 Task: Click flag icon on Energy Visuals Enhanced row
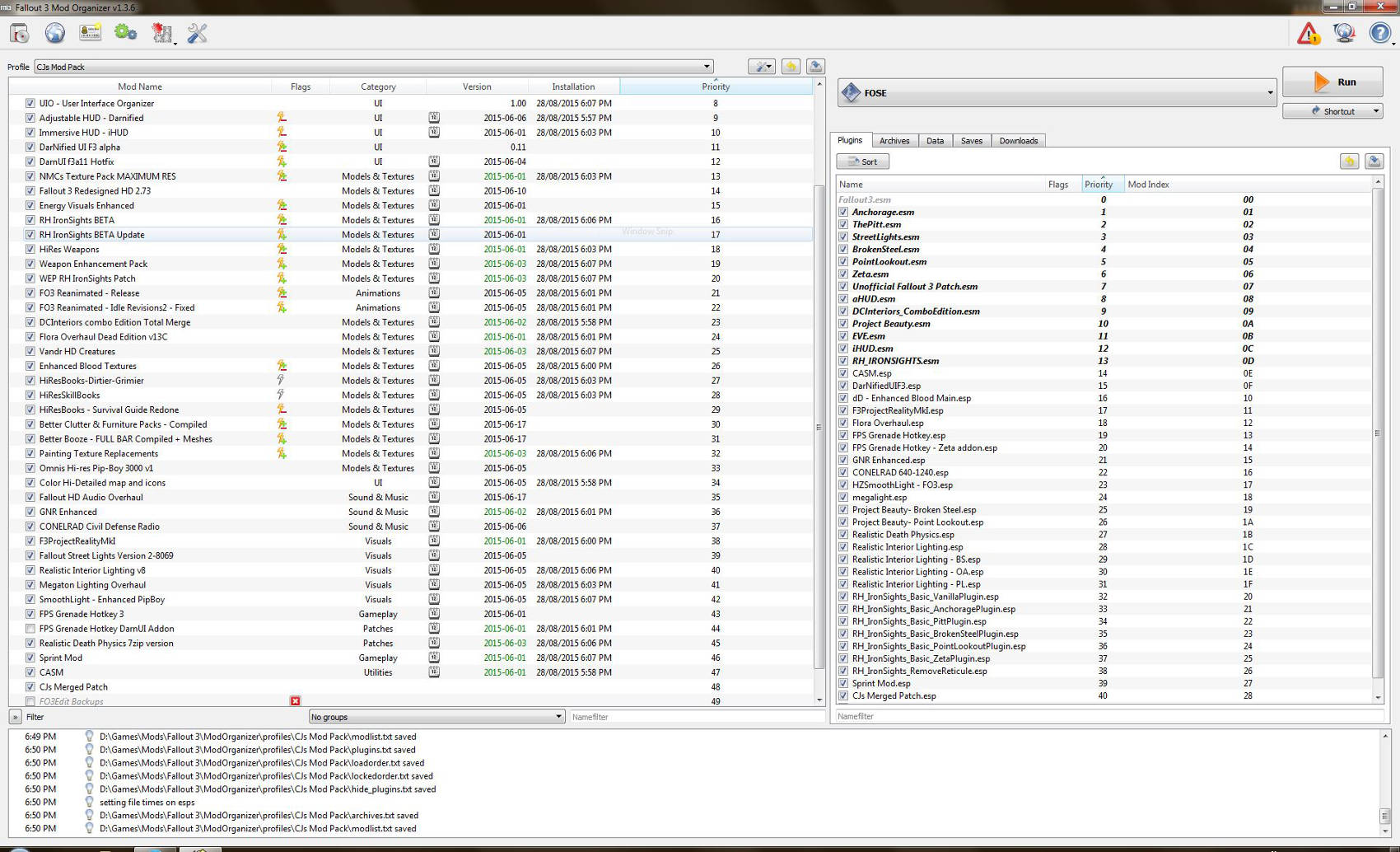pyautogui.click(x=282, y=205)
